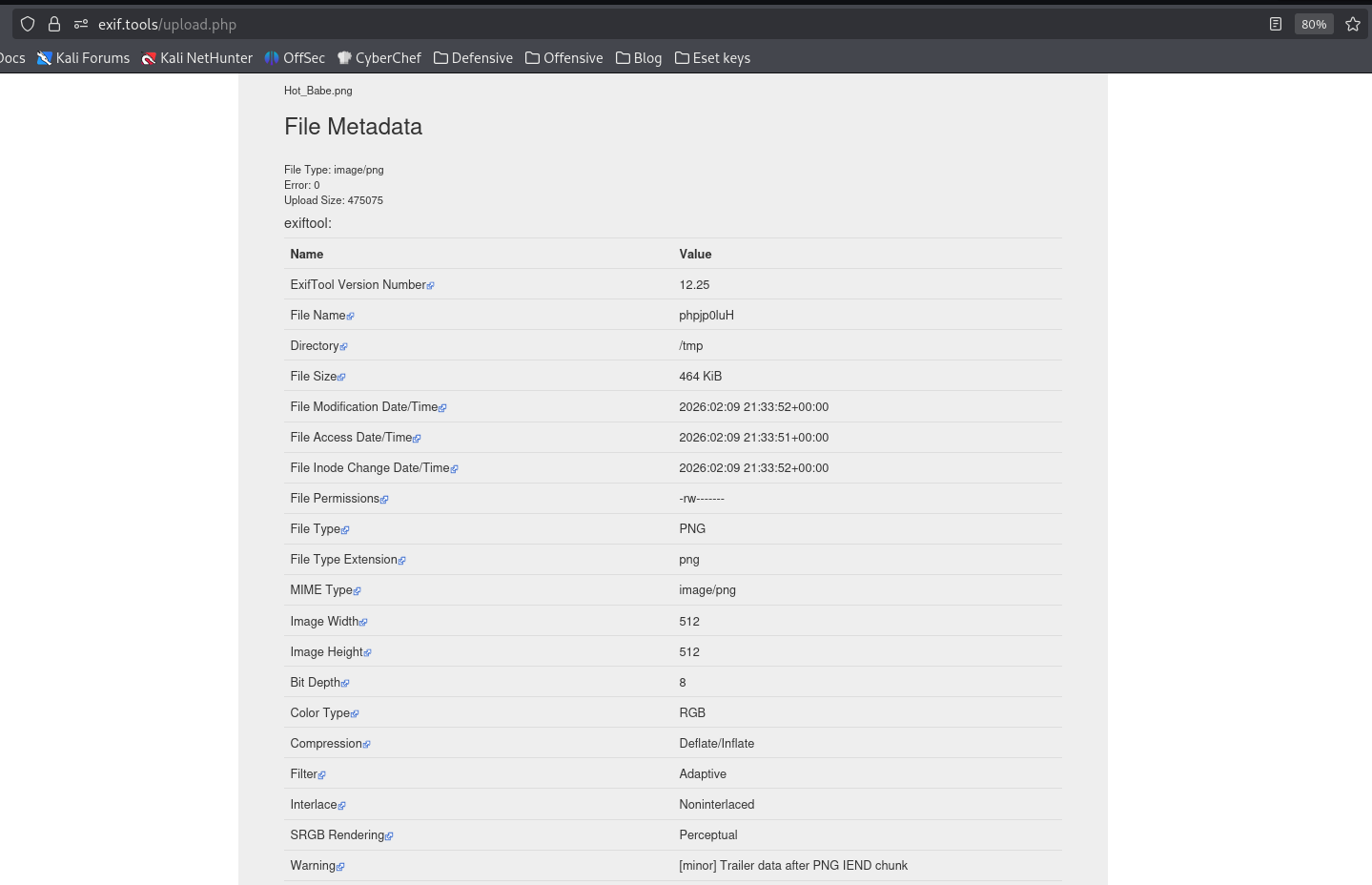Open the OffSec bookmark
Viewport: 1372px width, 885px height.
(295, 58)
